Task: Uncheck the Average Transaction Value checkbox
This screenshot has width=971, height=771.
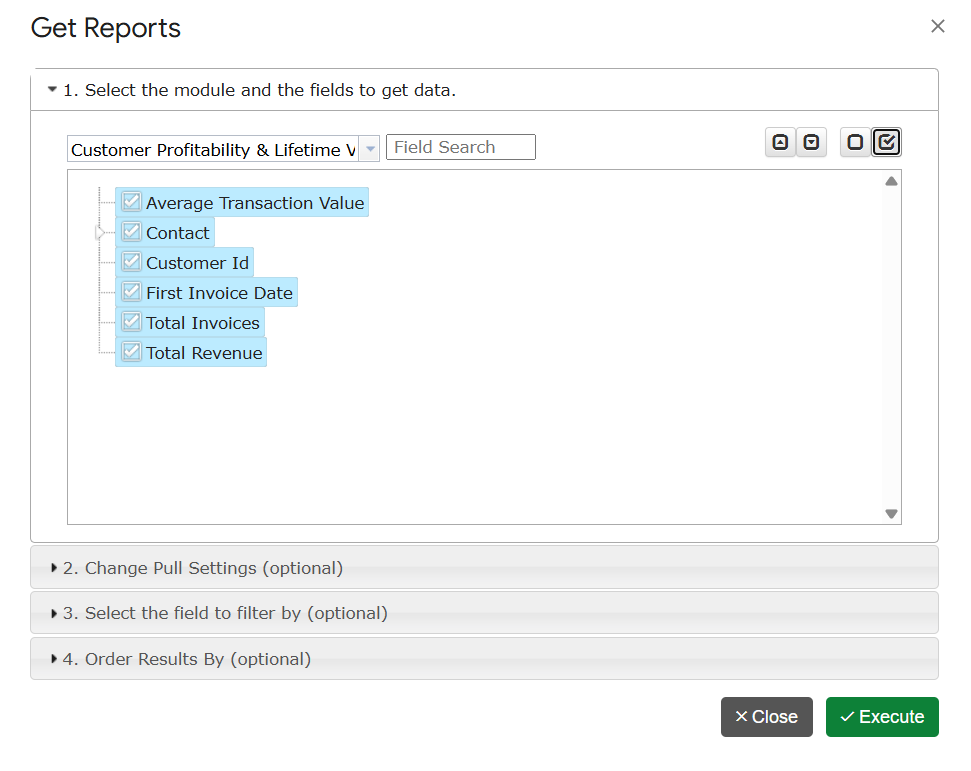Action: [131, 202]
